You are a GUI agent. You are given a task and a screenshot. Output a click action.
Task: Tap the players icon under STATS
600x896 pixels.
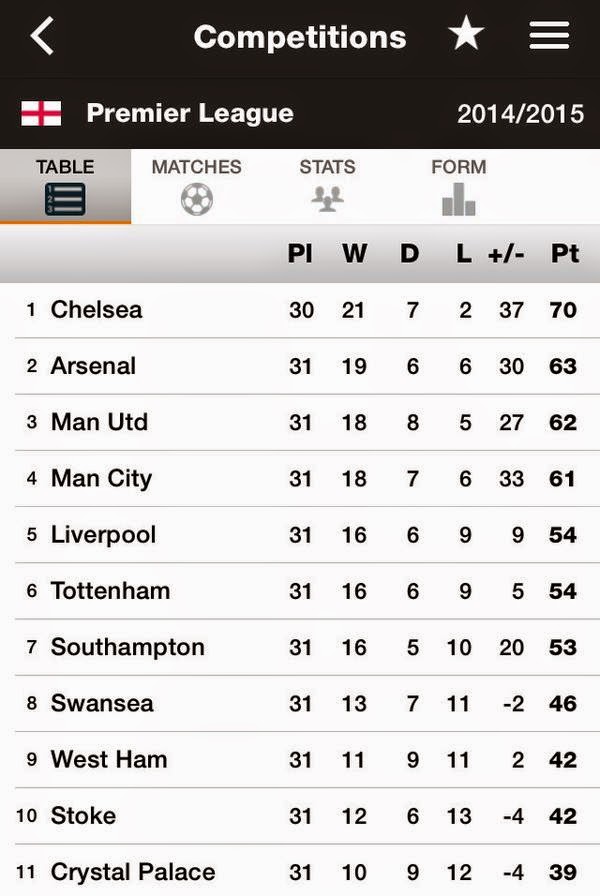click(327, 197)
